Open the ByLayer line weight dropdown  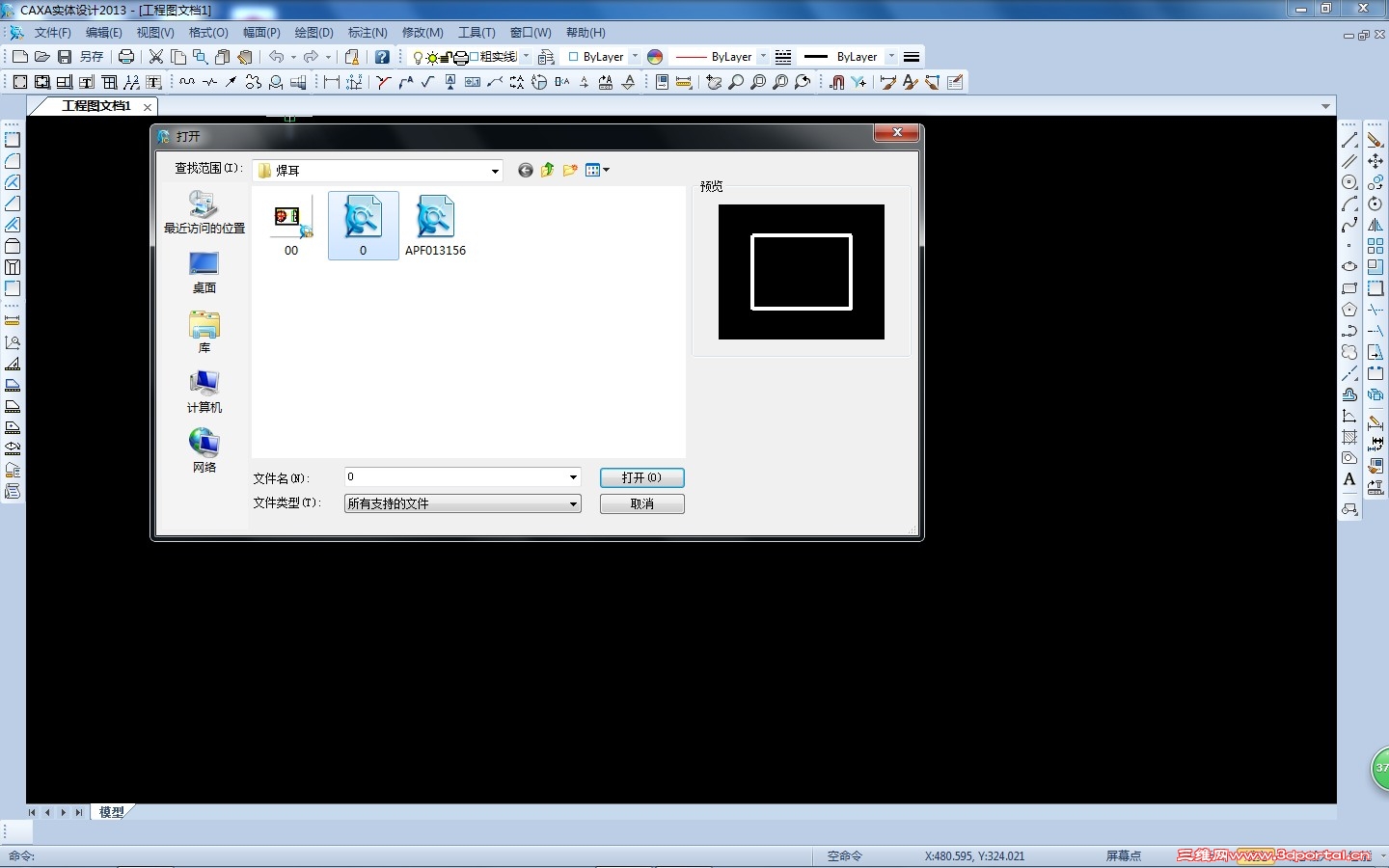coord(891,57)
